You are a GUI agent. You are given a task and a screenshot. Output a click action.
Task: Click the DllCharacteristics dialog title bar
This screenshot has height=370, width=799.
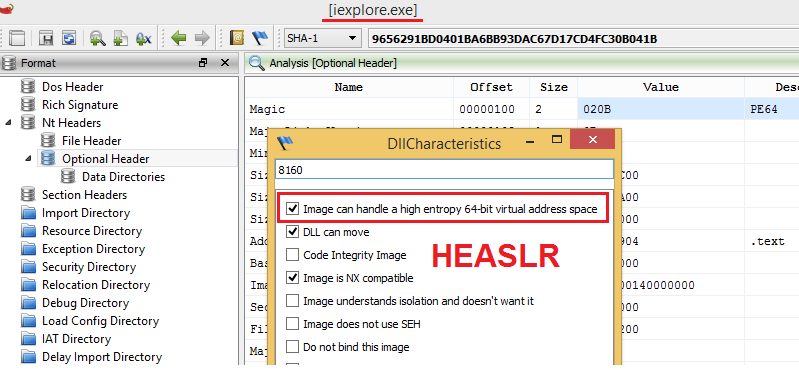443,143
